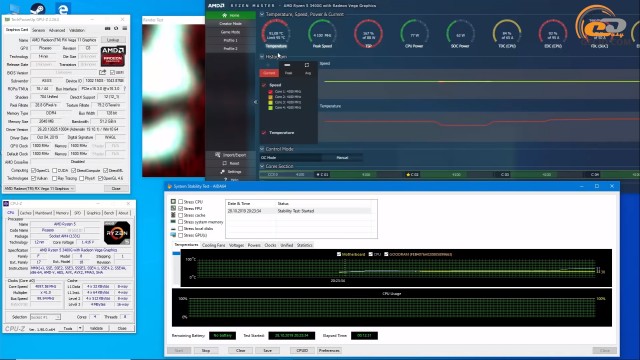
Task: Click Bus Interface question mark in GPU-Z
Action: click(124, 89)
